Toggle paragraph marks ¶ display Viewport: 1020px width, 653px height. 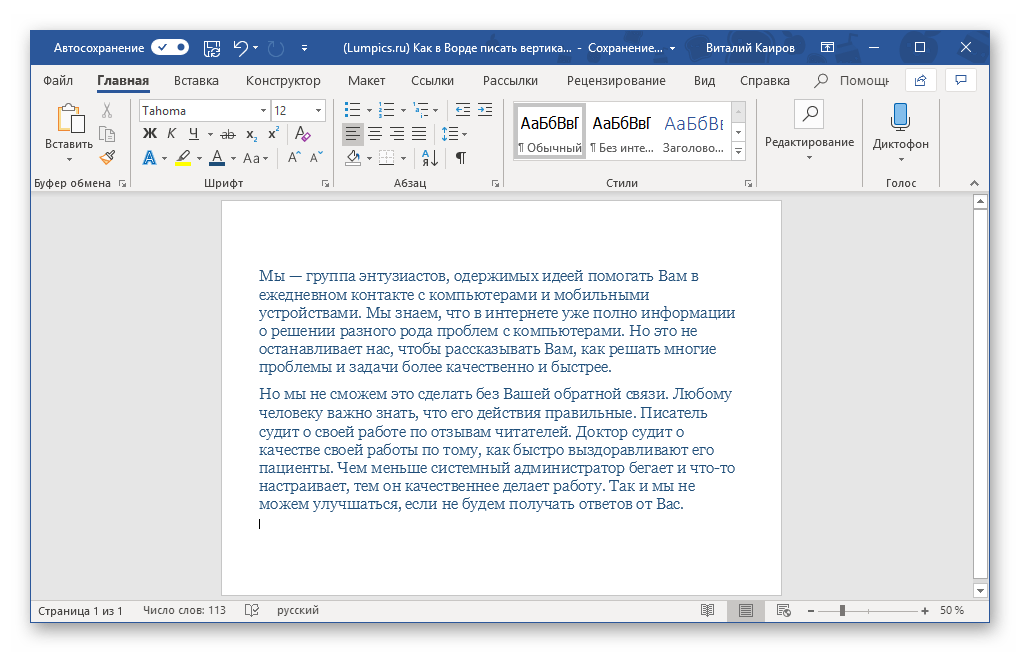pyautogui.click(x=460, y=158)
